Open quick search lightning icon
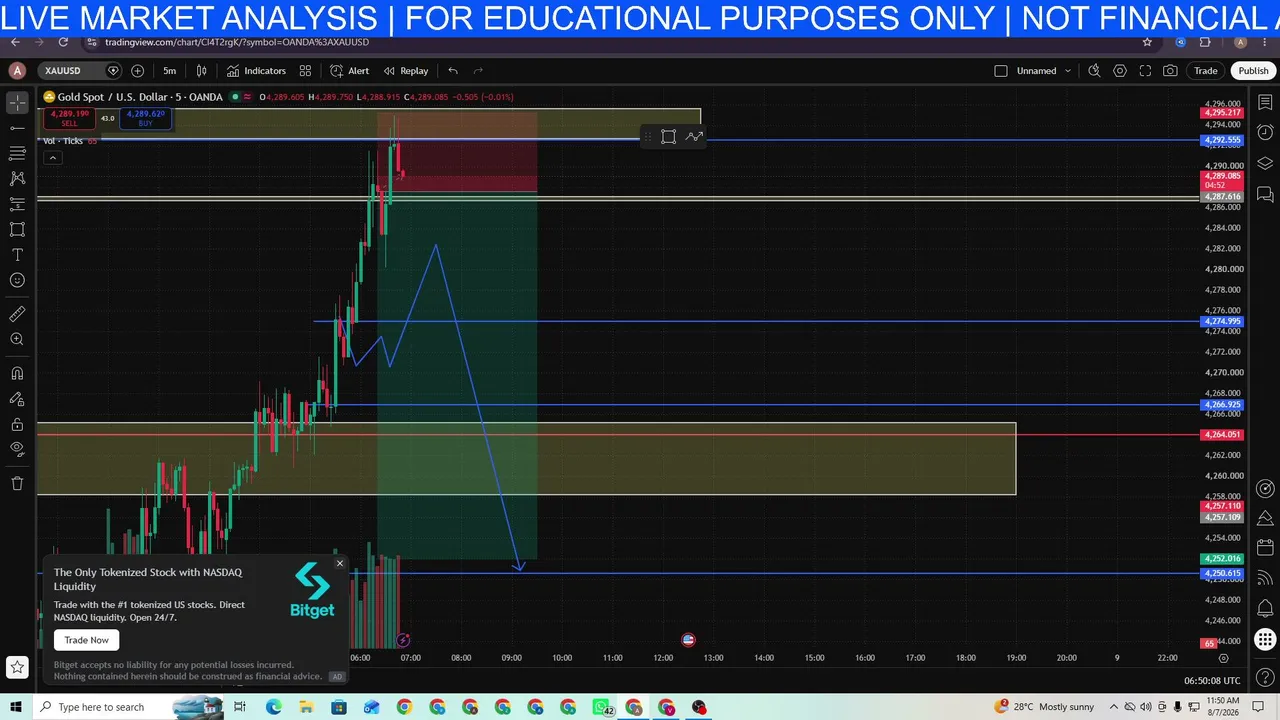Image resolution: width=1280 pixels, height=720 pixels. coord(1094,71)
